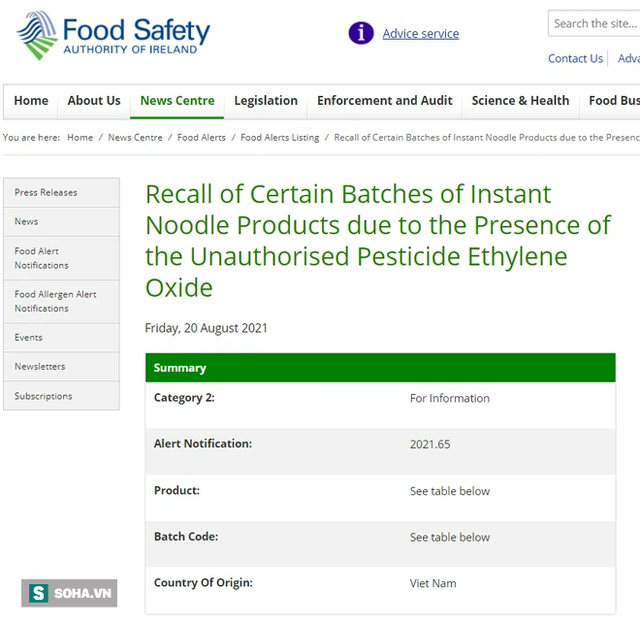Open Food Alert Notifications sidebar item
640x623 pixels.
42,258
